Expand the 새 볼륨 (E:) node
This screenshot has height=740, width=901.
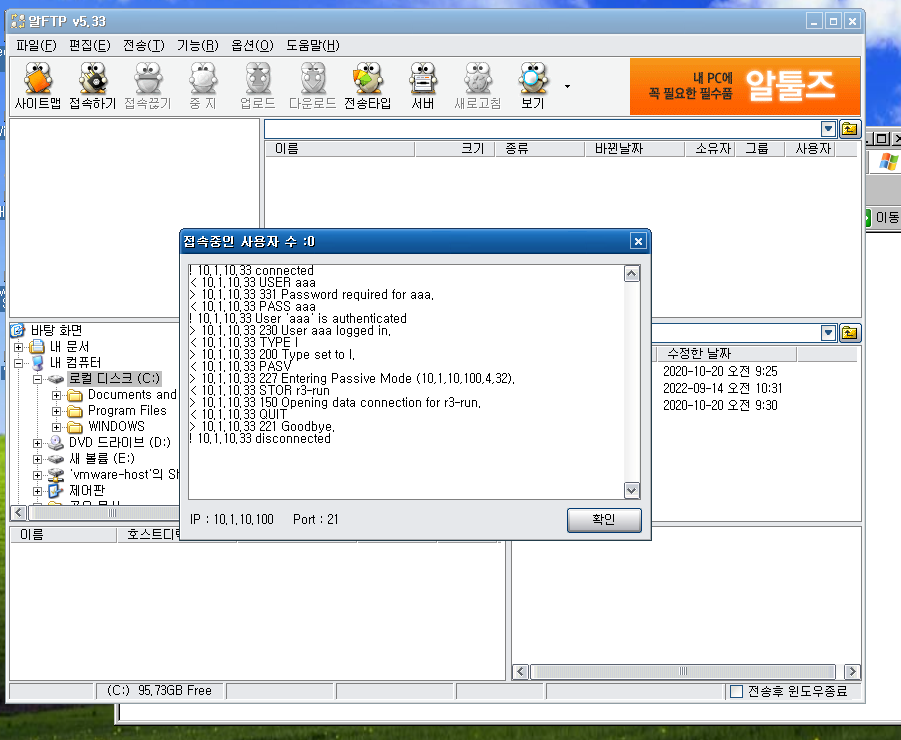tap(37, 459)
